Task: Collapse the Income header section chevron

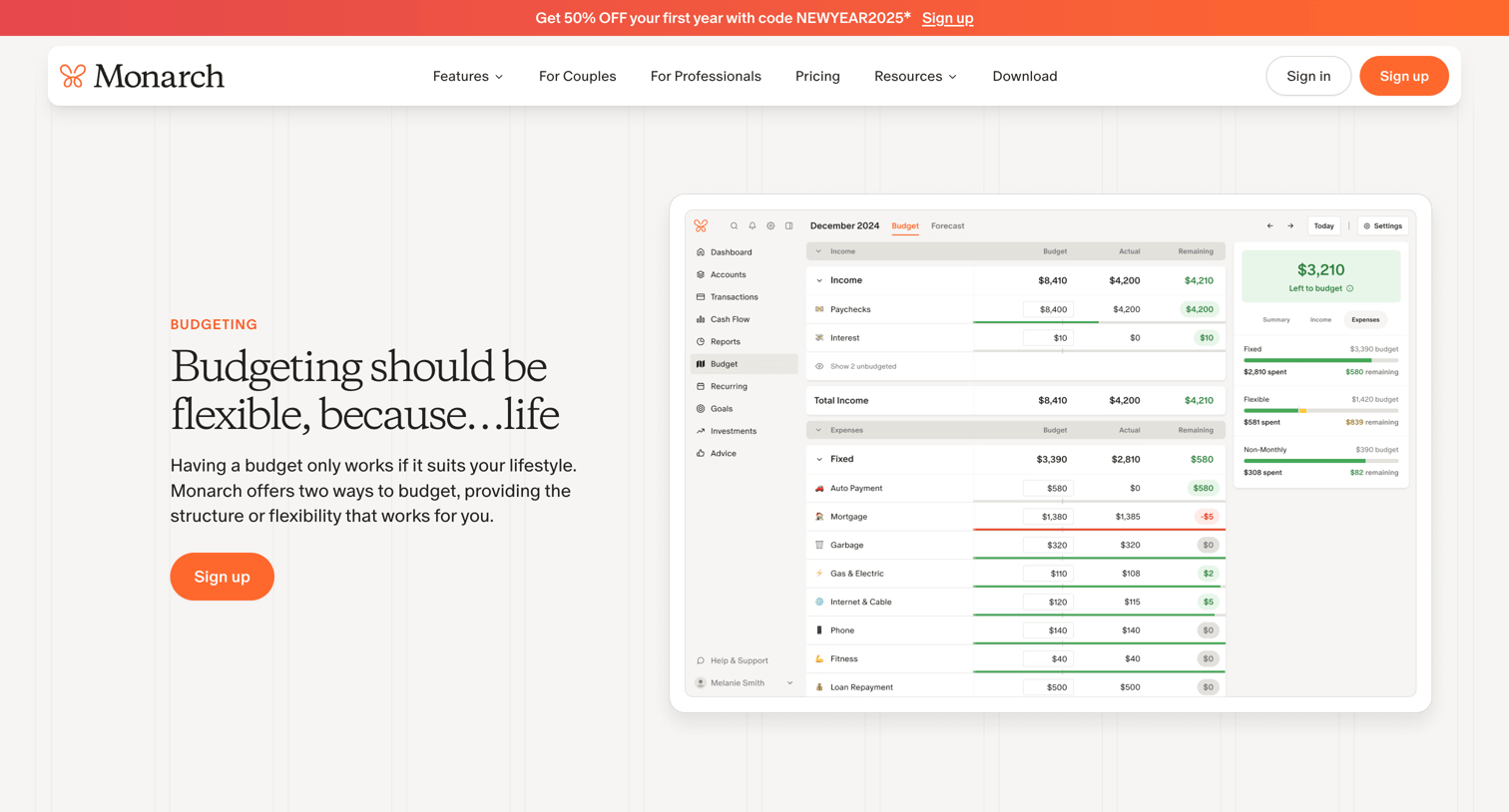Action: 818,251
